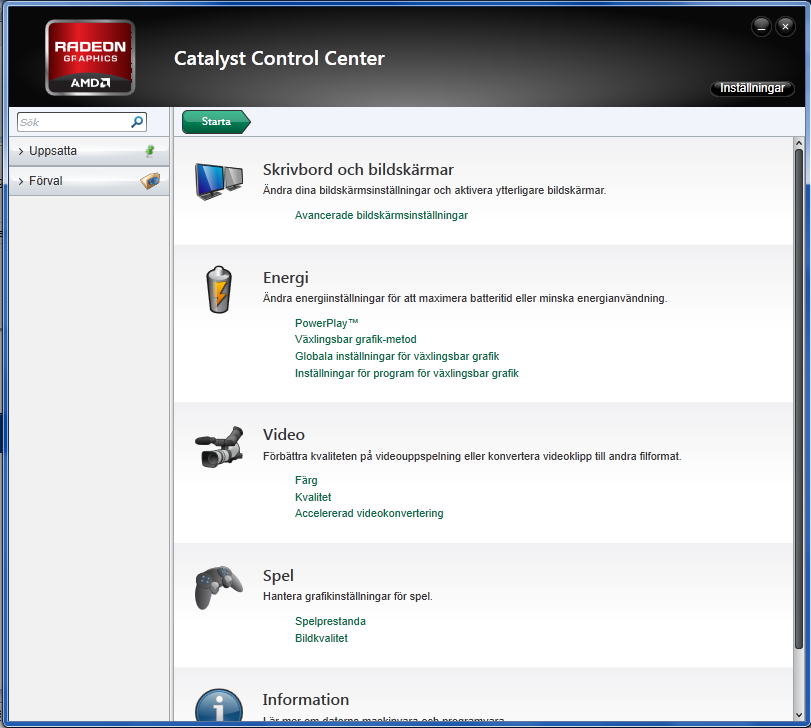The height and width of the screenshot is (728, 811).
Task: Click the gamepad Spel icon
Action: (x=218, y=588)
